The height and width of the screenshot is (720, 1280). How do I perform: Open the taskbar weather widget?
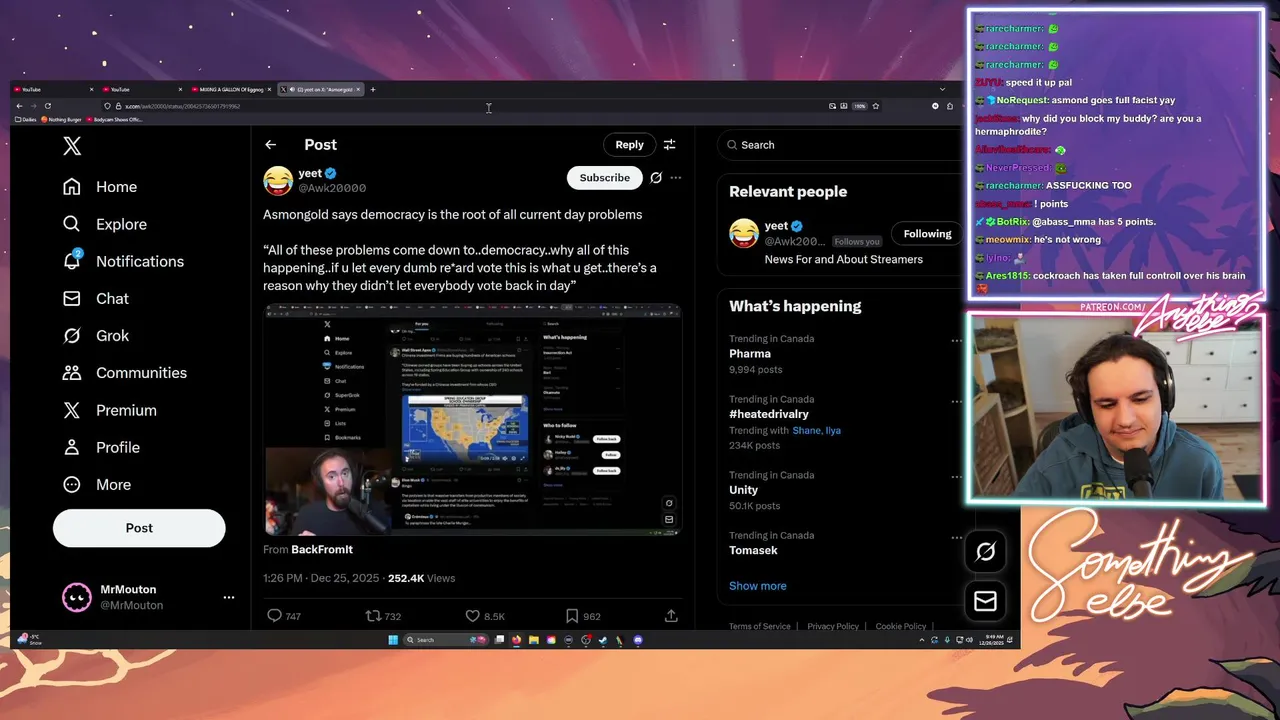coord(30,639)
